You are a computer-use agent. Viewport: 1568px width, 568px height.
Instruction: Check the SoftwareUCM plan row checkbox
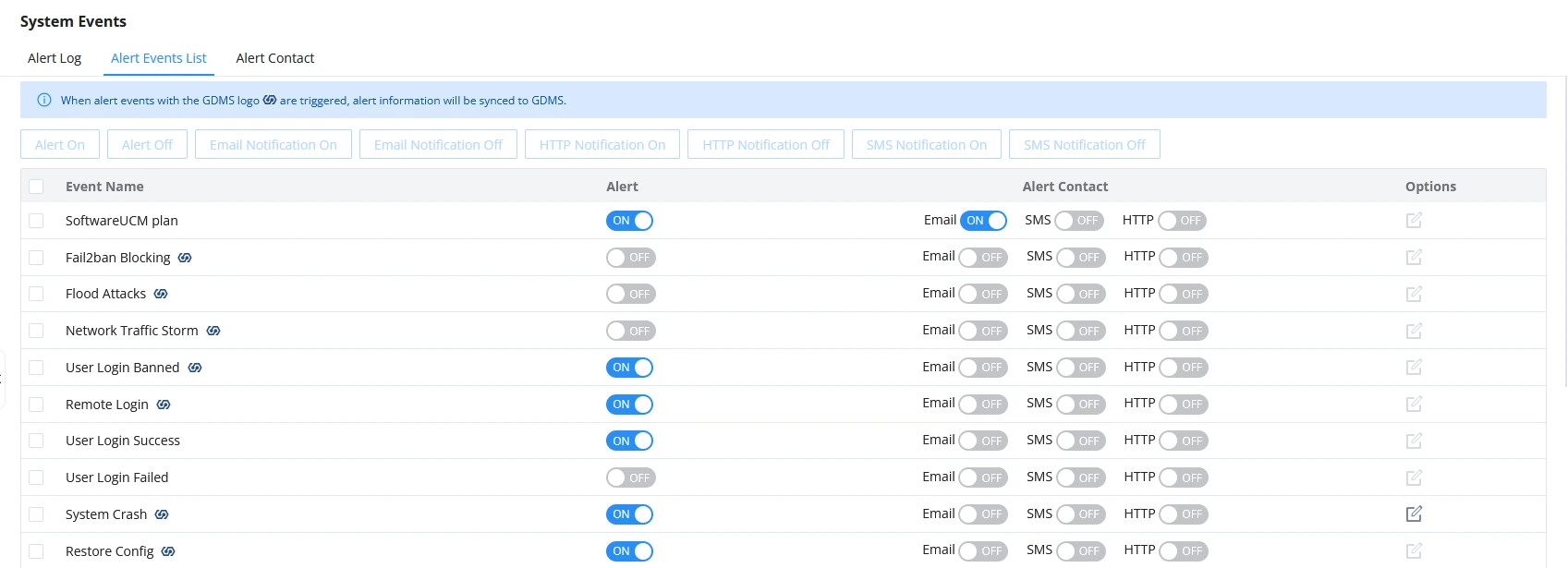coord(36,221)
